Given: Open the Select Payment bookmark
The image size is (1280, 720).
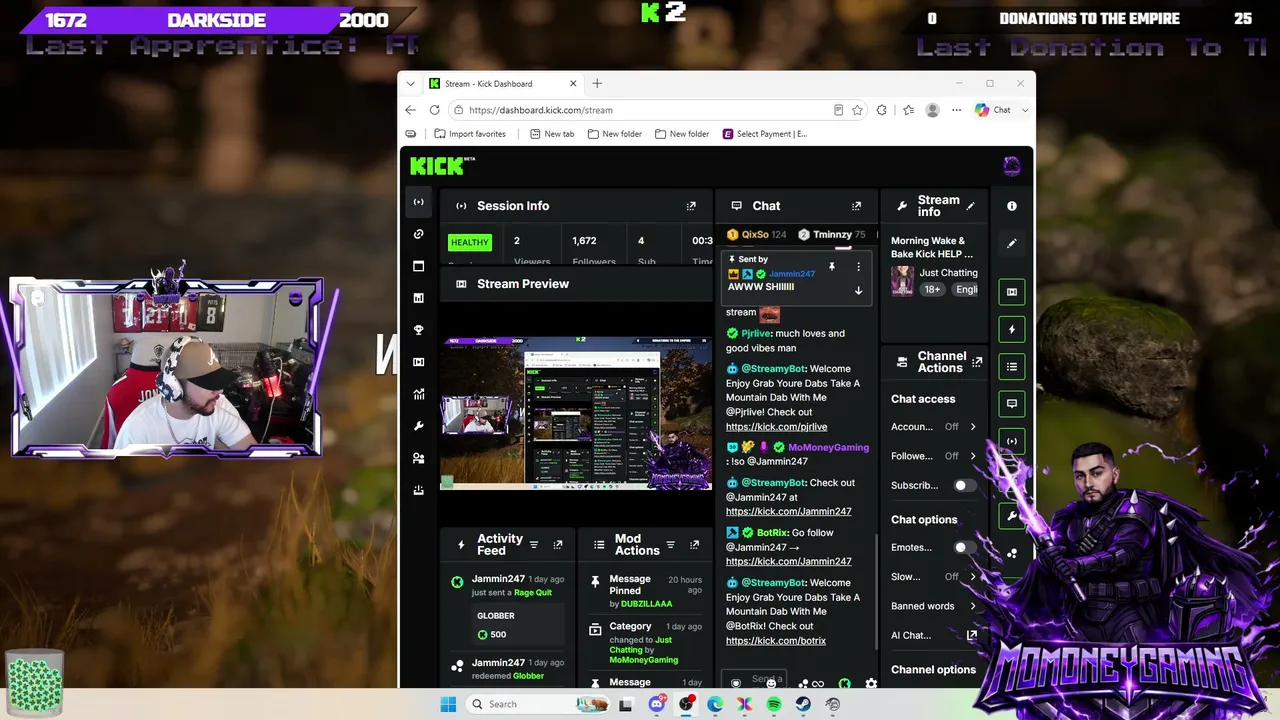Looking at the screenshot, I should click(x=765, y=134).
